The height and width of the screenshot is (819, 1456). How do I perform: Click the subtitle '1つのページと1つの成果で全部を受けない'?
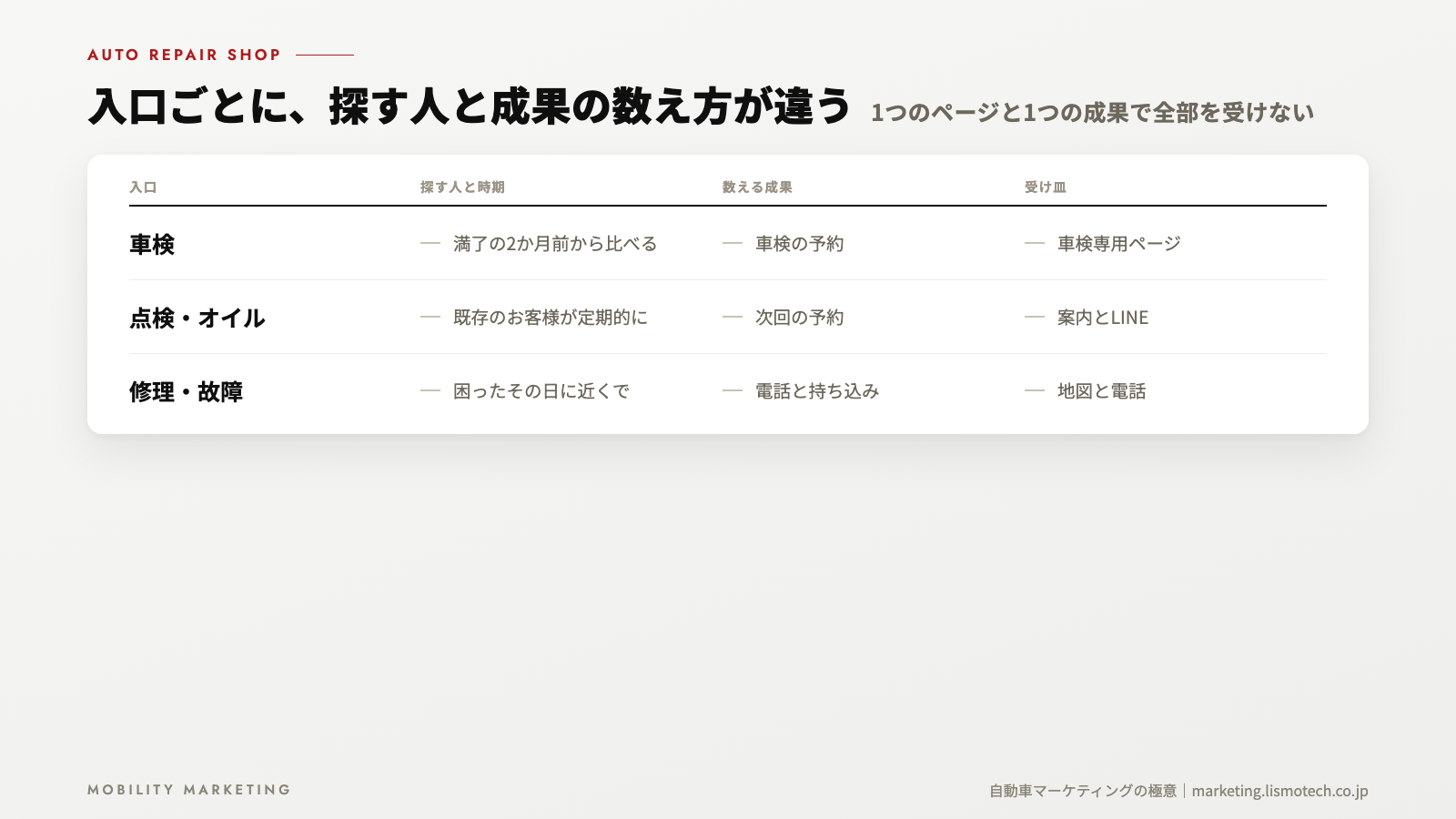[1092, 113]
